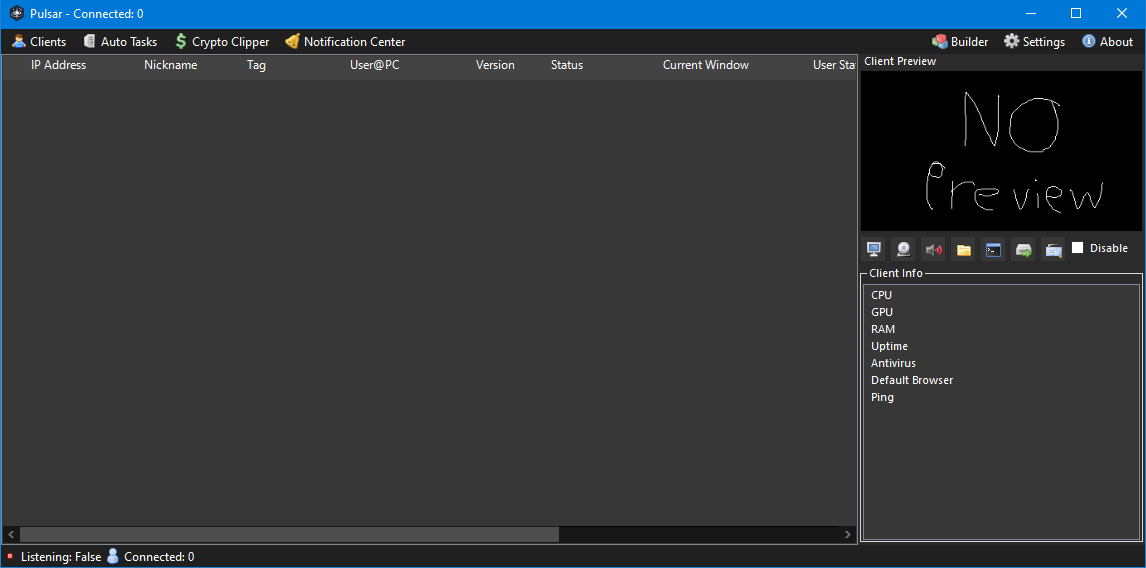Click the Pulsar app icon in title bar
Viewport: 1146px width, 568px height.
(x=17, y=13)
